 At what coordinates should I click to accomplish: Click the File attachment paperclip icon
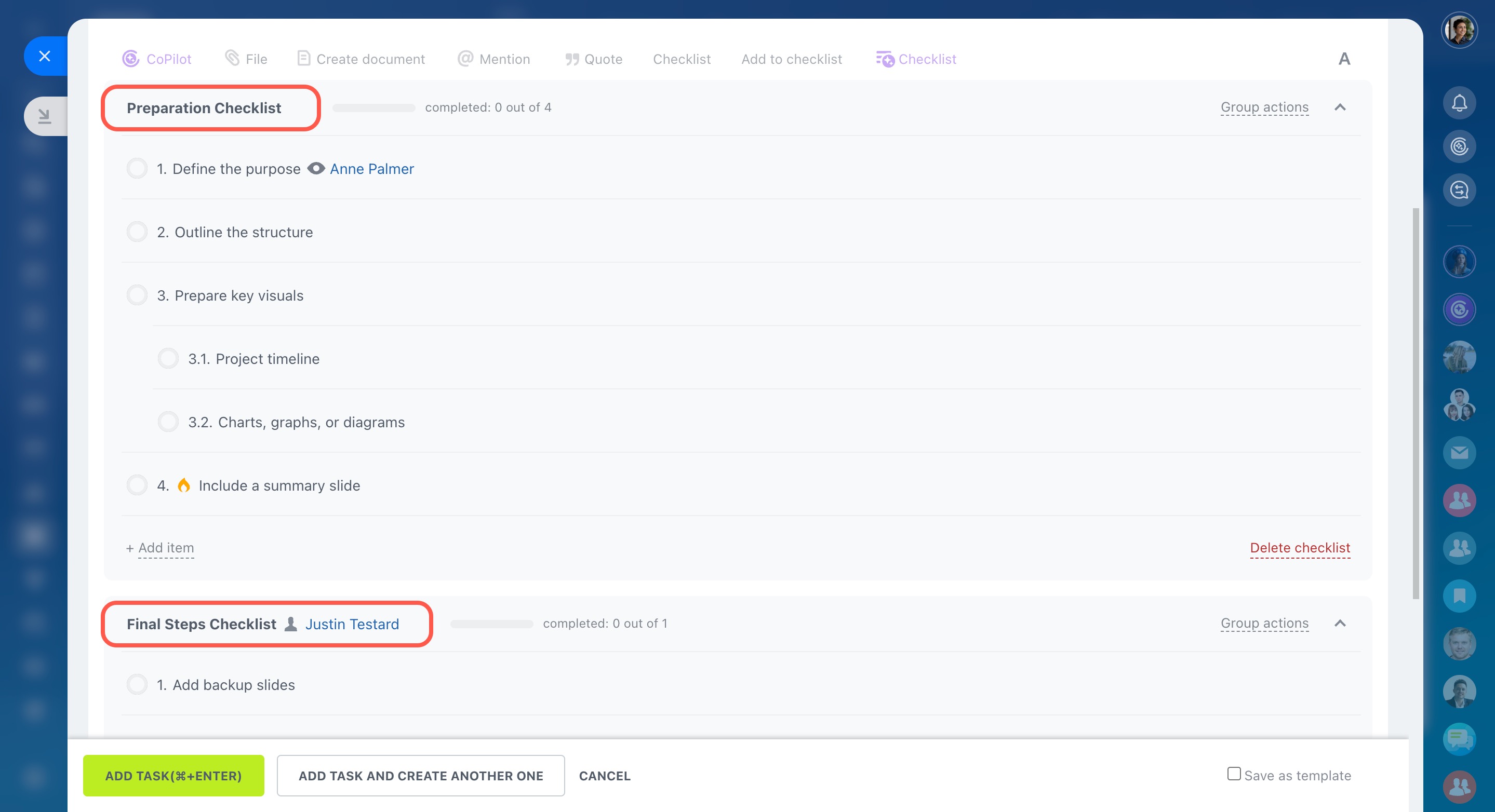coord(232,59)
